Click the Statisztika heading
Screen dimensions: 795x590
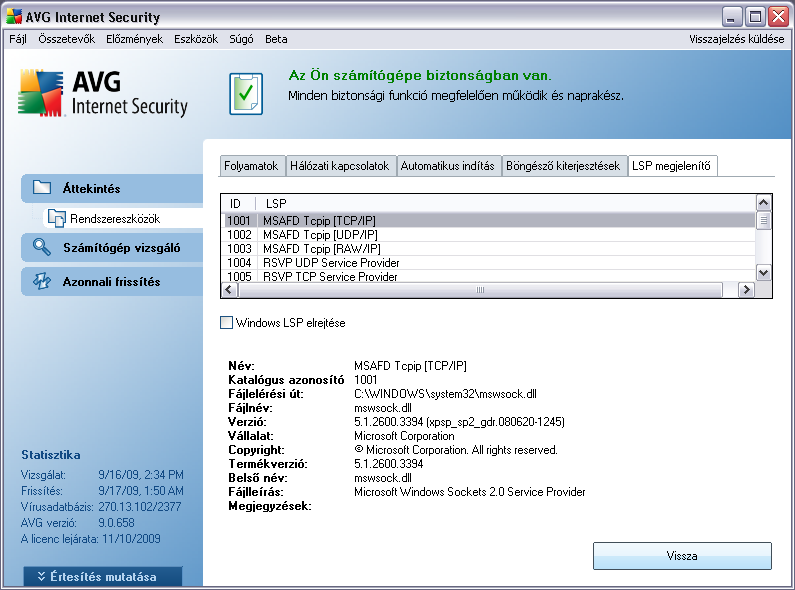[51, 455]
